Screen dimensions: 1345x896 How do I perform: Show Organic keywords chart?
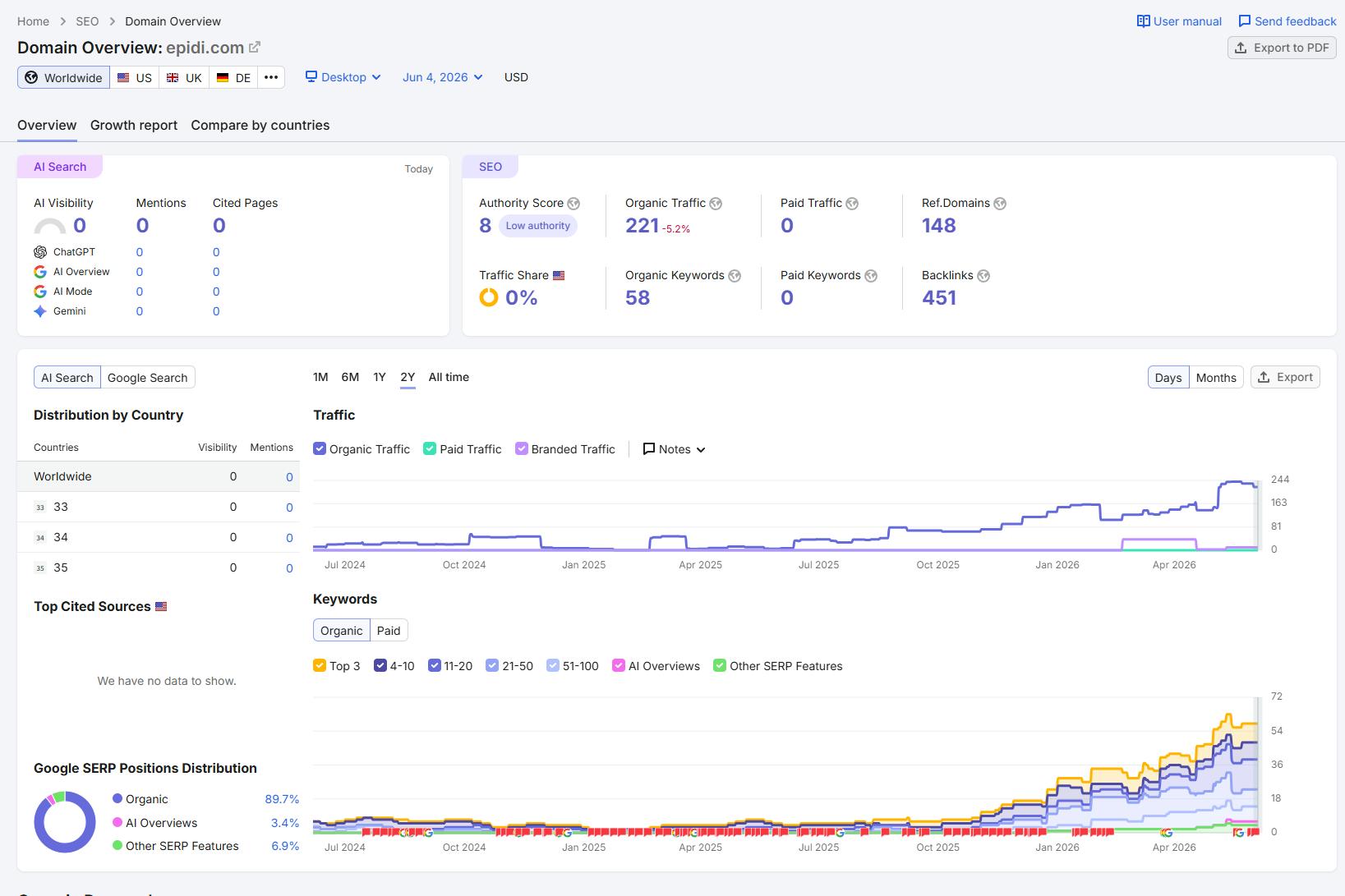click(x=342, y=631)
